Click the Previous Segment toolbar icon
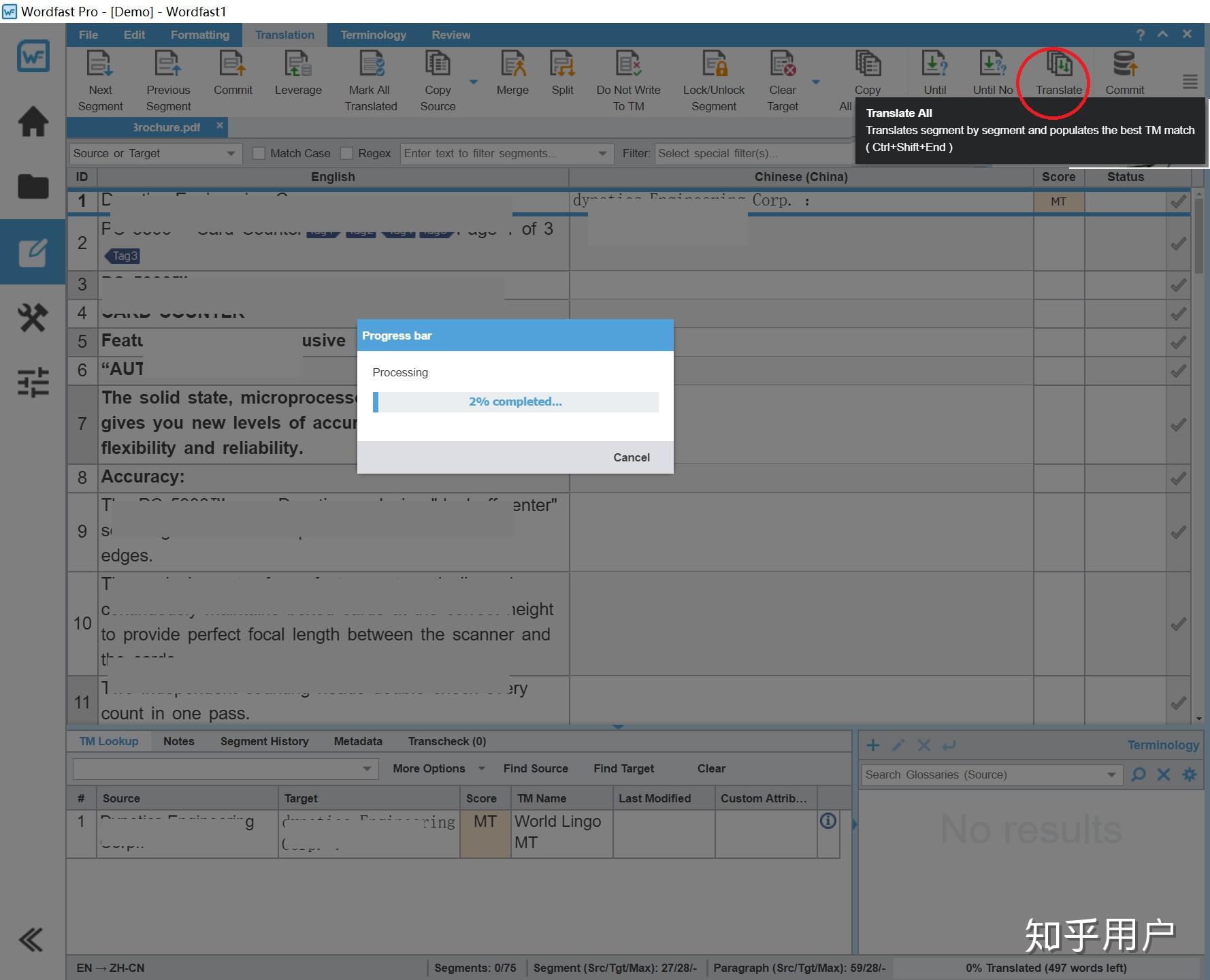The height and width of the screenshot is (980, 1210). click(x=168, y=63)
